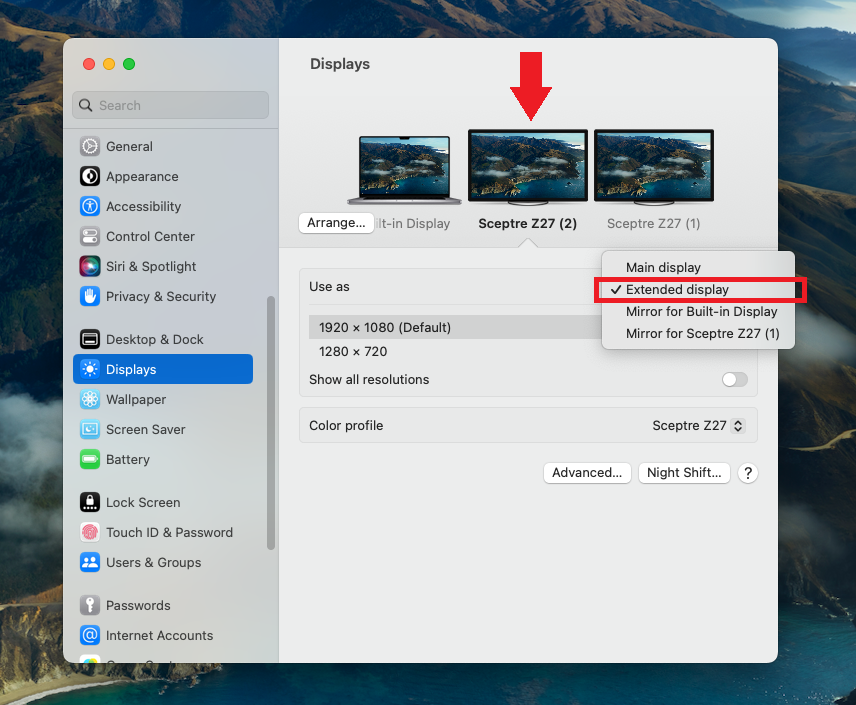This screenshot has width=856, height=705.
Task: Open the Color profile Sceptre Z27 dropdown
Action: [698, 426]
